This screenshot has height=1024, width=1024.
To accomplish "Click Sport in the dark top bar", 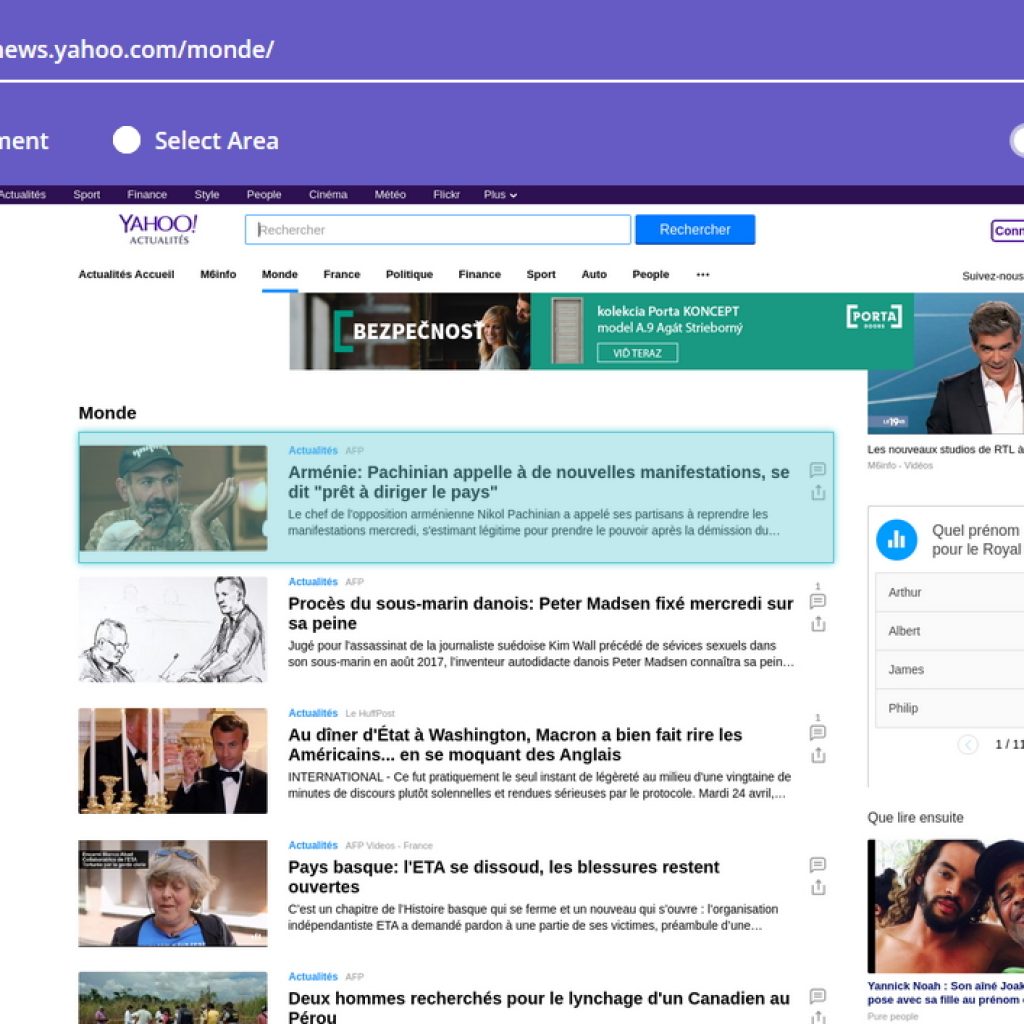I will tap(87, 195).
